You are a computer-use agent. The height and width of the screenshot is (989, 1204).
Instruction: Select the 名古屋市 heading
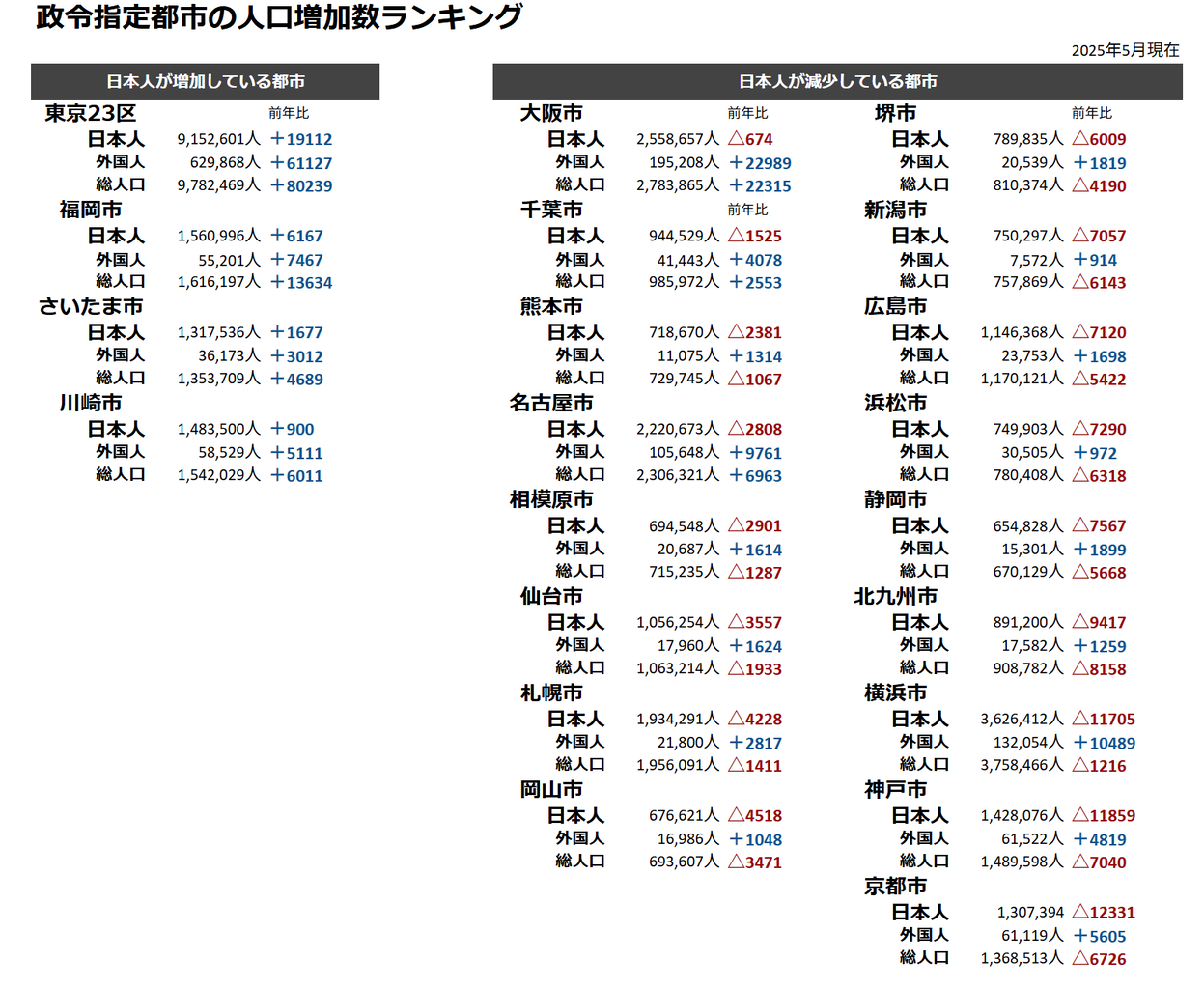pos(551,403)
